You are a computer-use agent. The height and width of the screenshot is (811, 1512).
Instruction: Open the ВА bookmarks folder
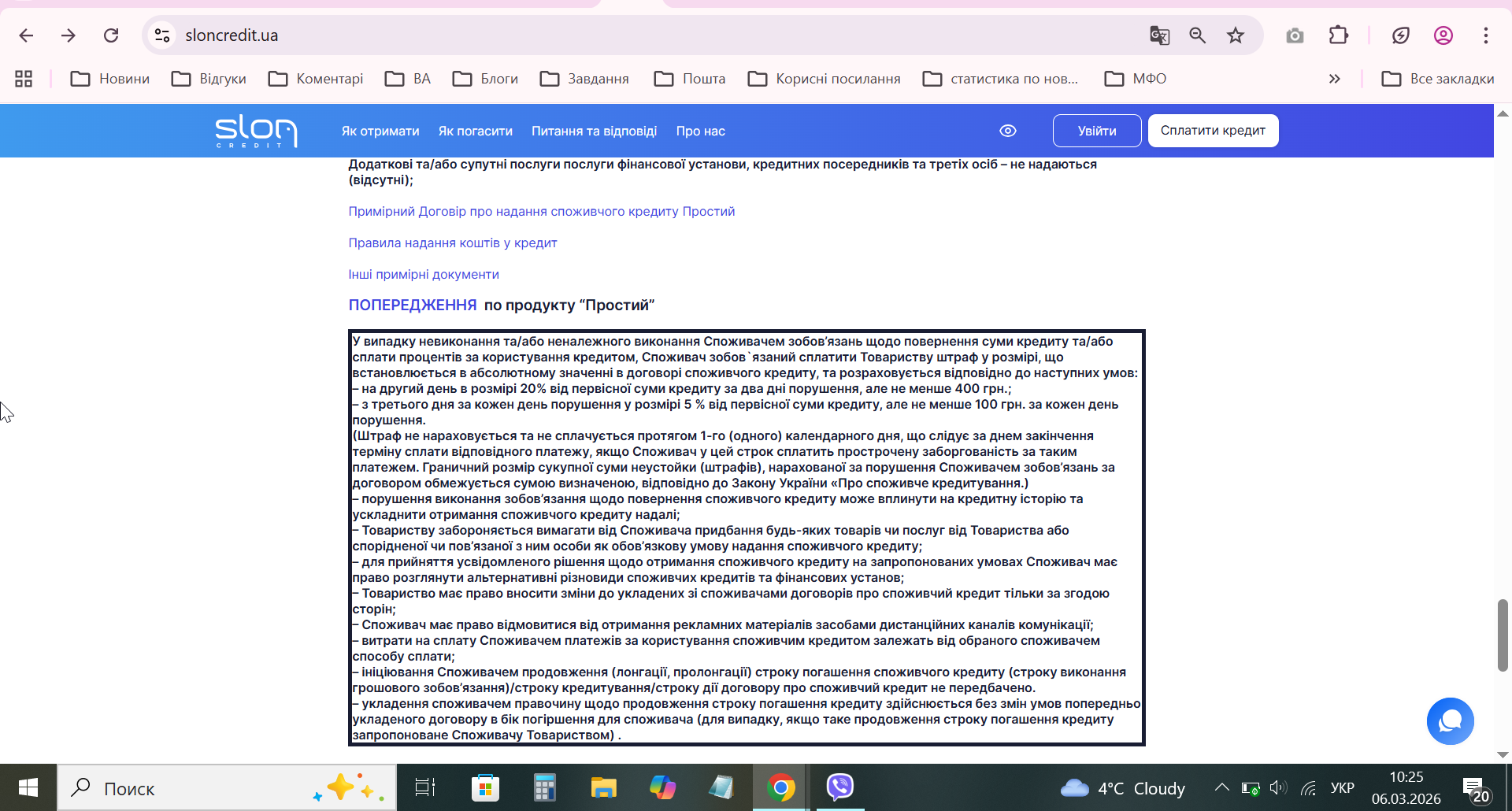(408, 79)
